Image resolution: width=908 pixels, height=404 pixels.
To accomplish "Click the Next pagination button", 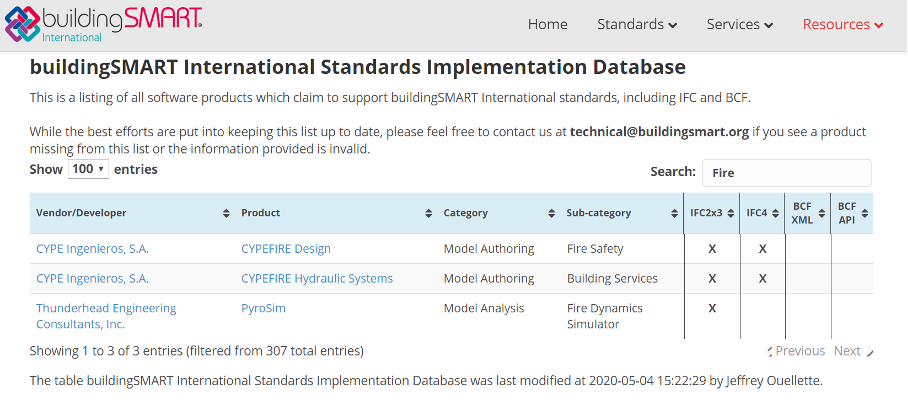I will tap(848, 351).
